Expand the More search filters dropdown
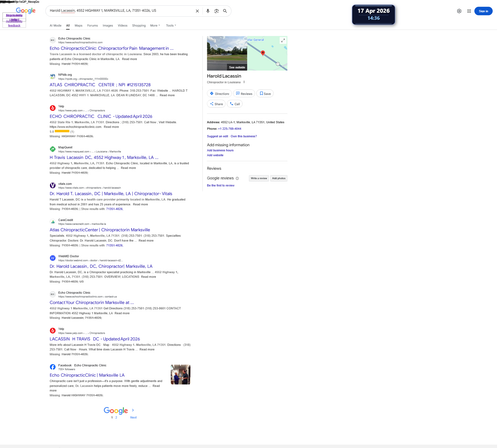The width and height of the screenshot is (500, 448). pyautogui.click(x=155, y=25)
